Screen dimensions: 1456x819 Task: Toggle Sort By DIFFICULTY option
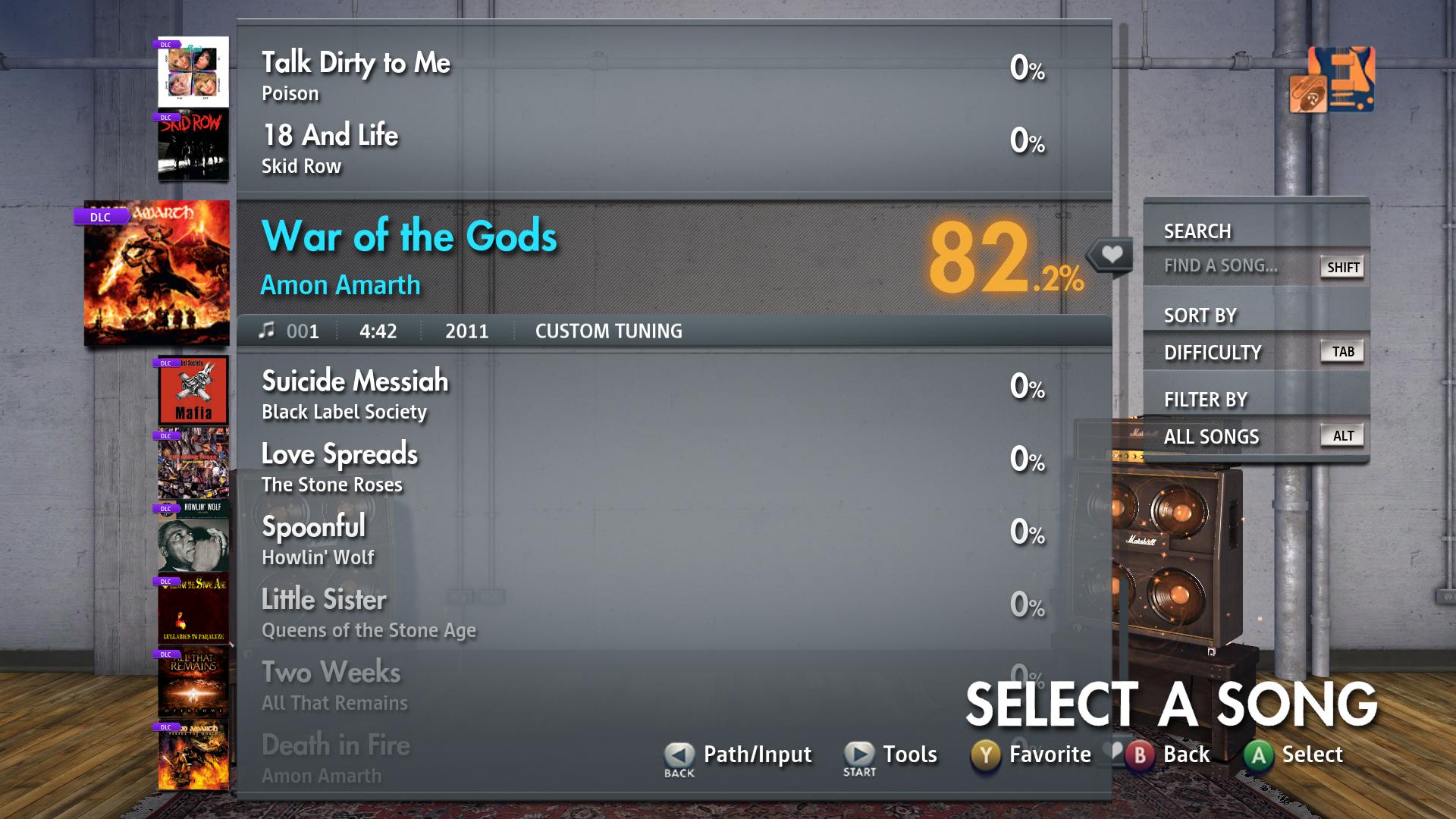point(1255,350)
